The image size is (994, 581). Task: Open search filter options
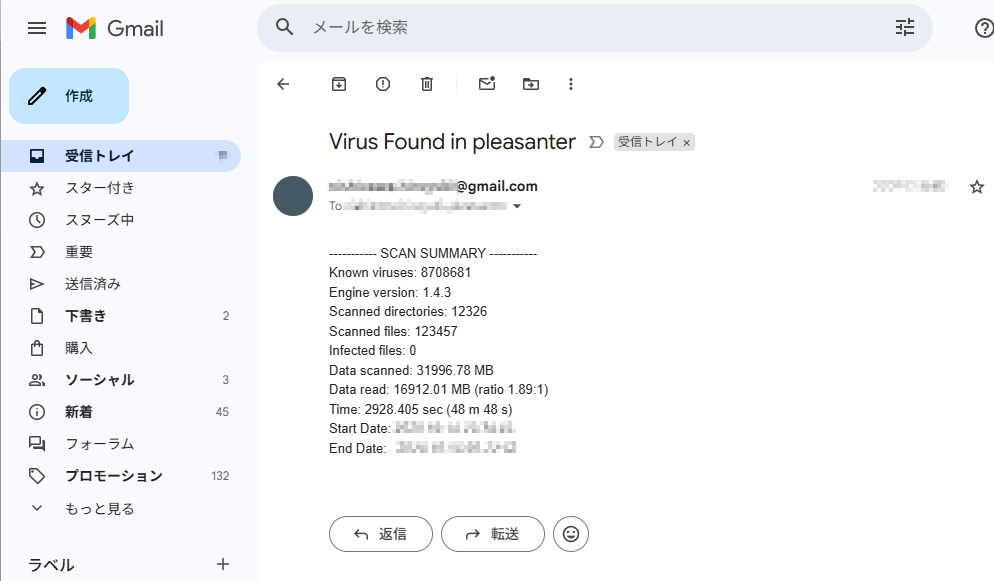[x=905, y=28]
